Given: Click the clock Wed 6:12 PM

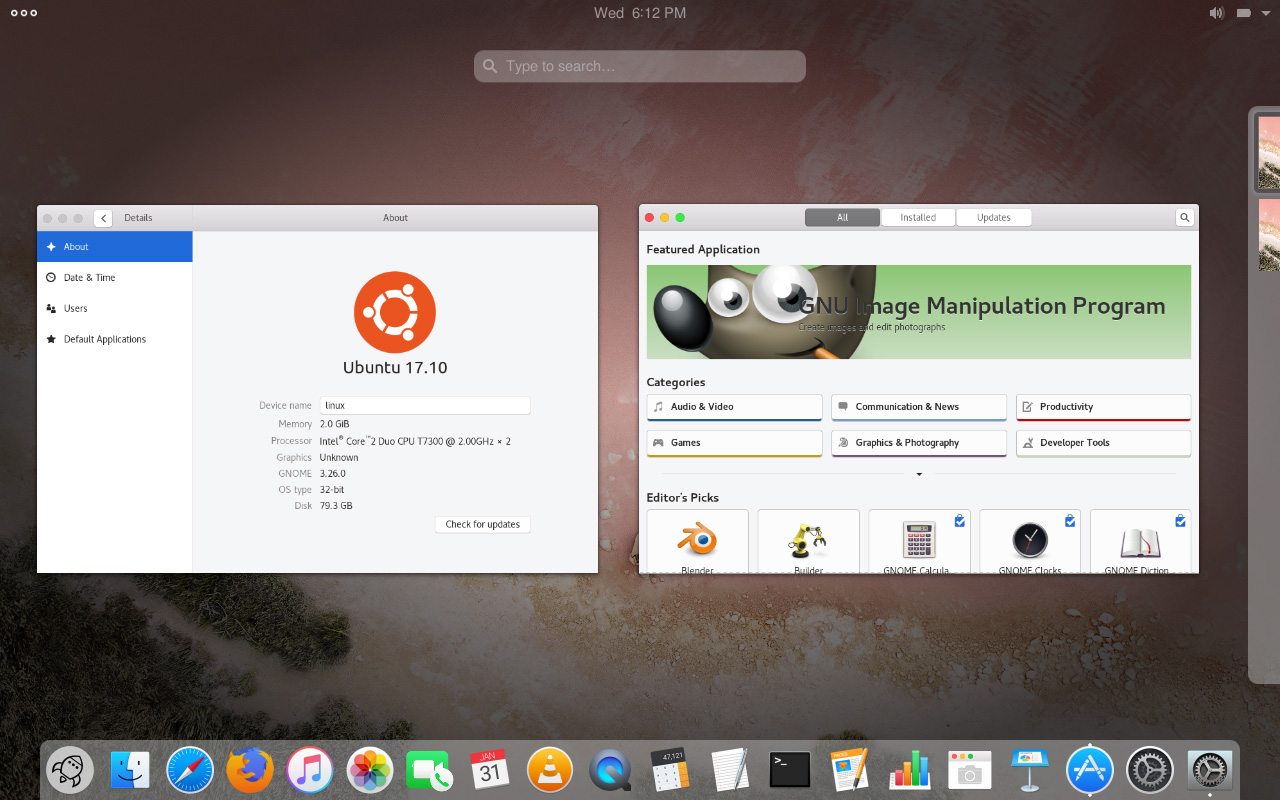Looking at the screenshot, I should pos(640,13).
